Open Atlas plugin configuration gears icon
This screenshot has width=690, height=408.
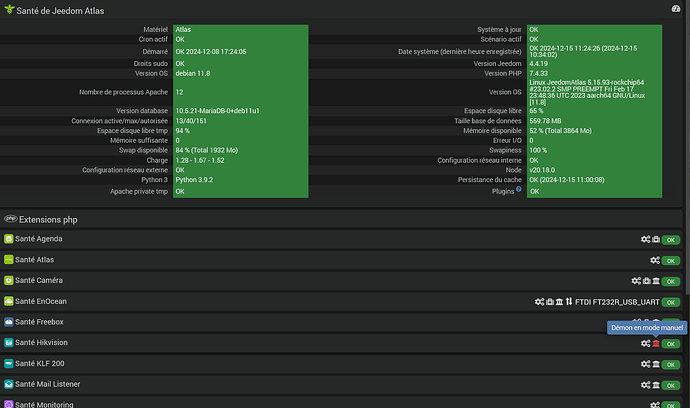click(655, 260)
